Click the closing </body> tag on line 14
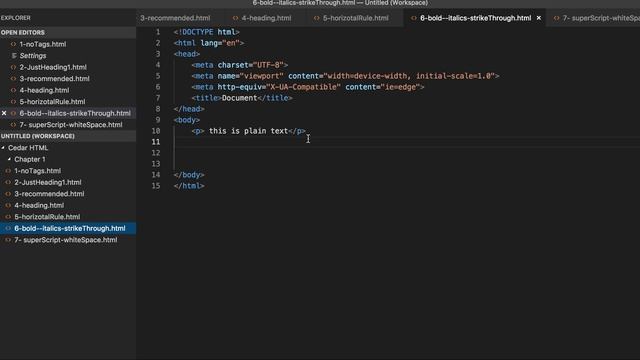640x360 pixels. (189, 175)
